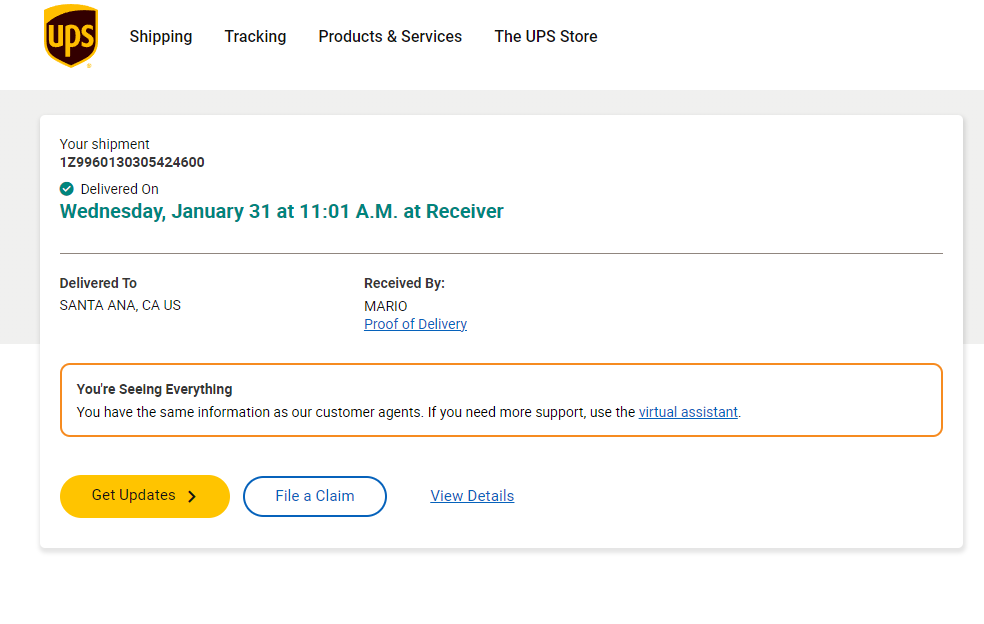Click the Received By label
The width and height of the screenshot is (984, 624).
tap(404, 284)
